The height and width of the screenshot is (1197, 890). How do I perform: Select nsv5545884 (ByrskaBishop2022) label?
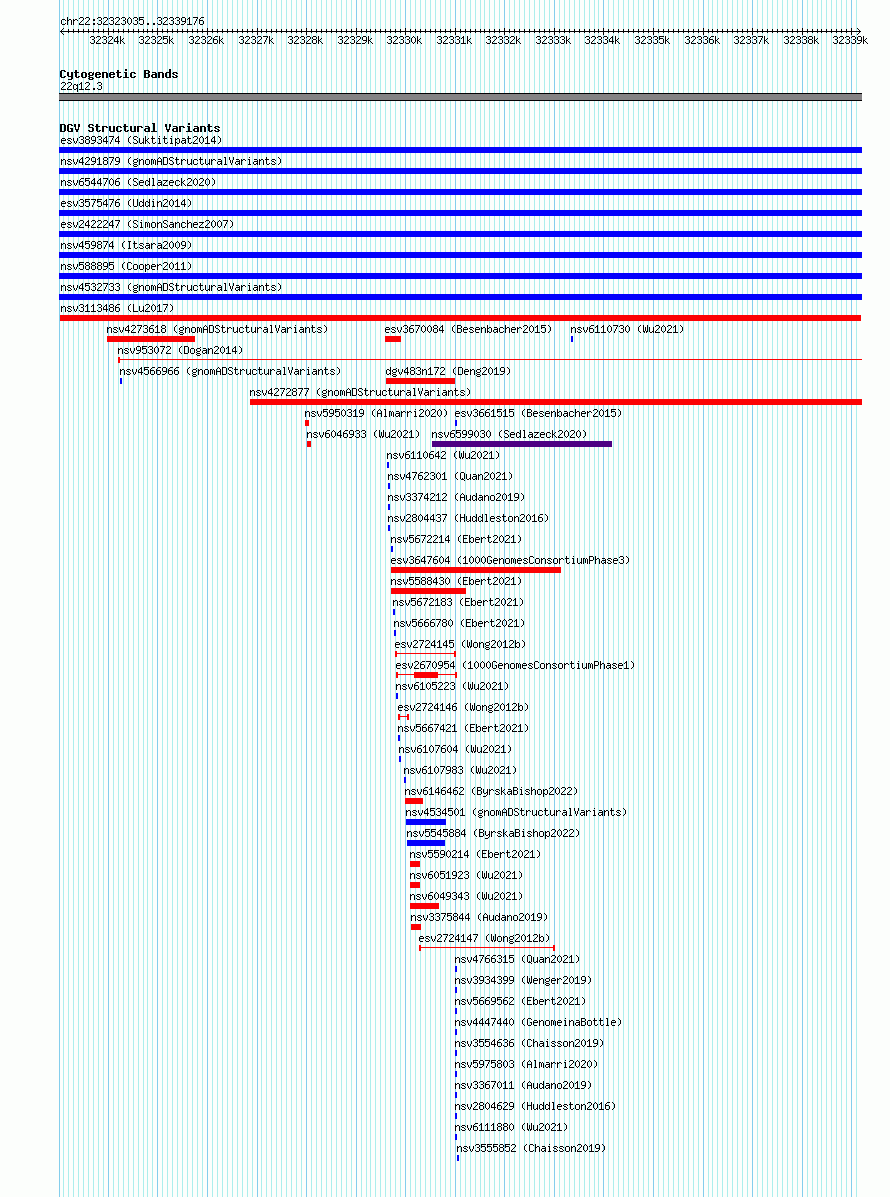pos(493,833)
